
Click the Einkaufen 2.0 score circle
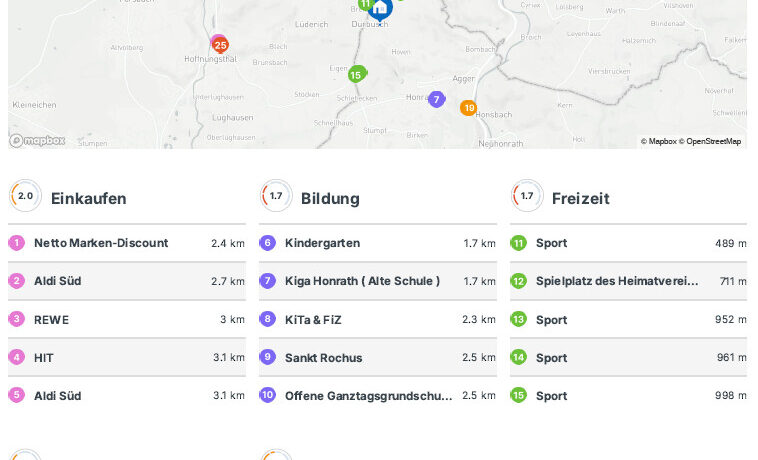coord(25,196)
